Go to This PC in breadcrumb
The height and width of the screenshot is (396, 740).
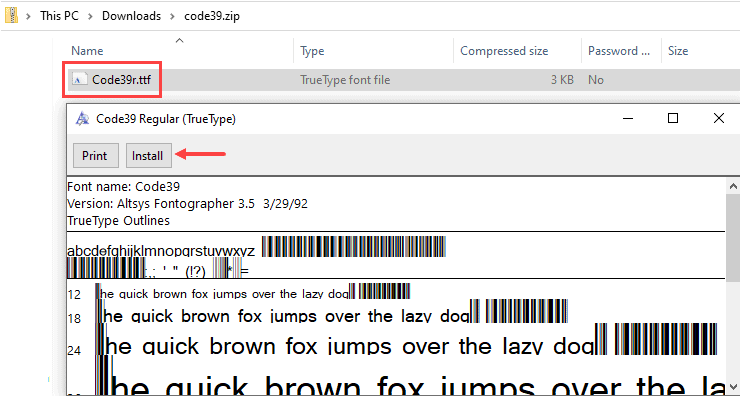tap(59, 16)
